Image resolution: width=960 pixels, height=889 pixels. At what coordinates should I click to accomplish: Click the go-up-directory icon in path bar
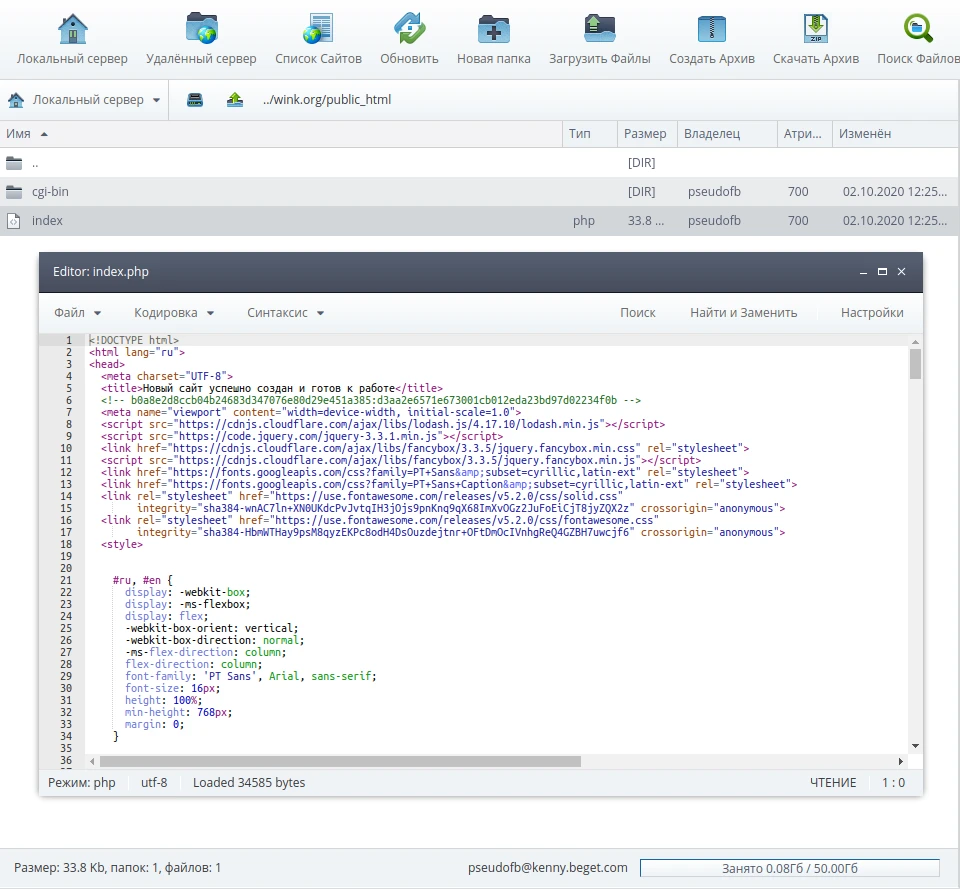point(235,100)
